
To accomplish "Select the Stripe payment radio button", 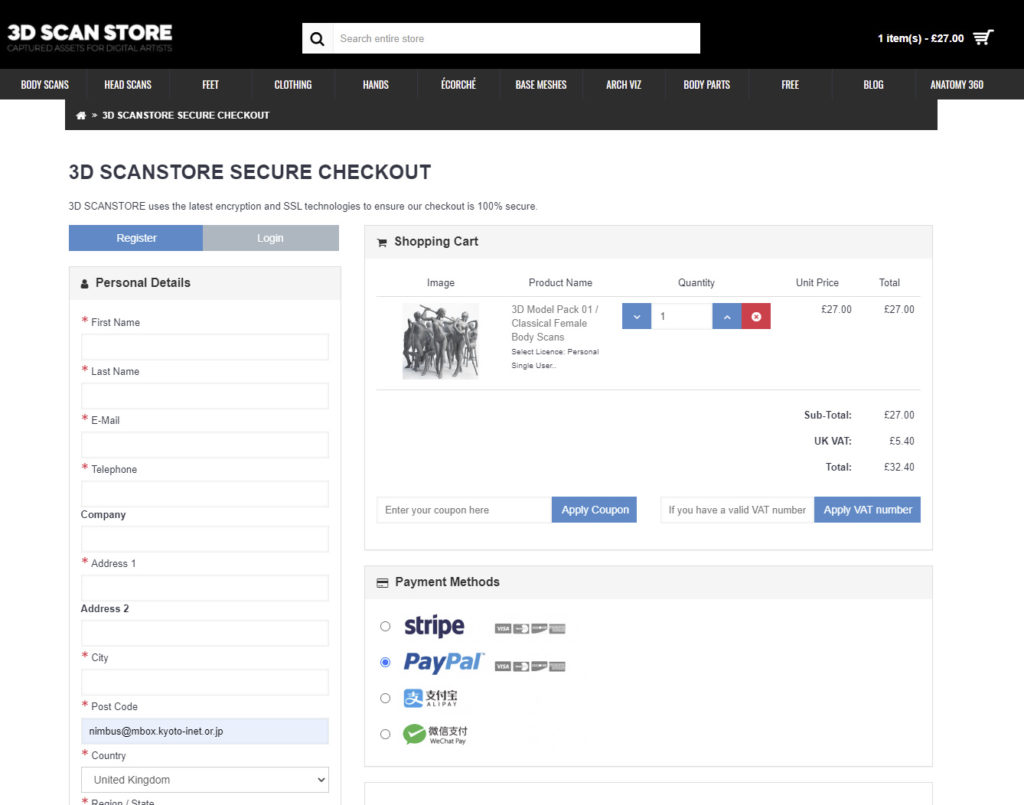I will (x=386, y=627).
